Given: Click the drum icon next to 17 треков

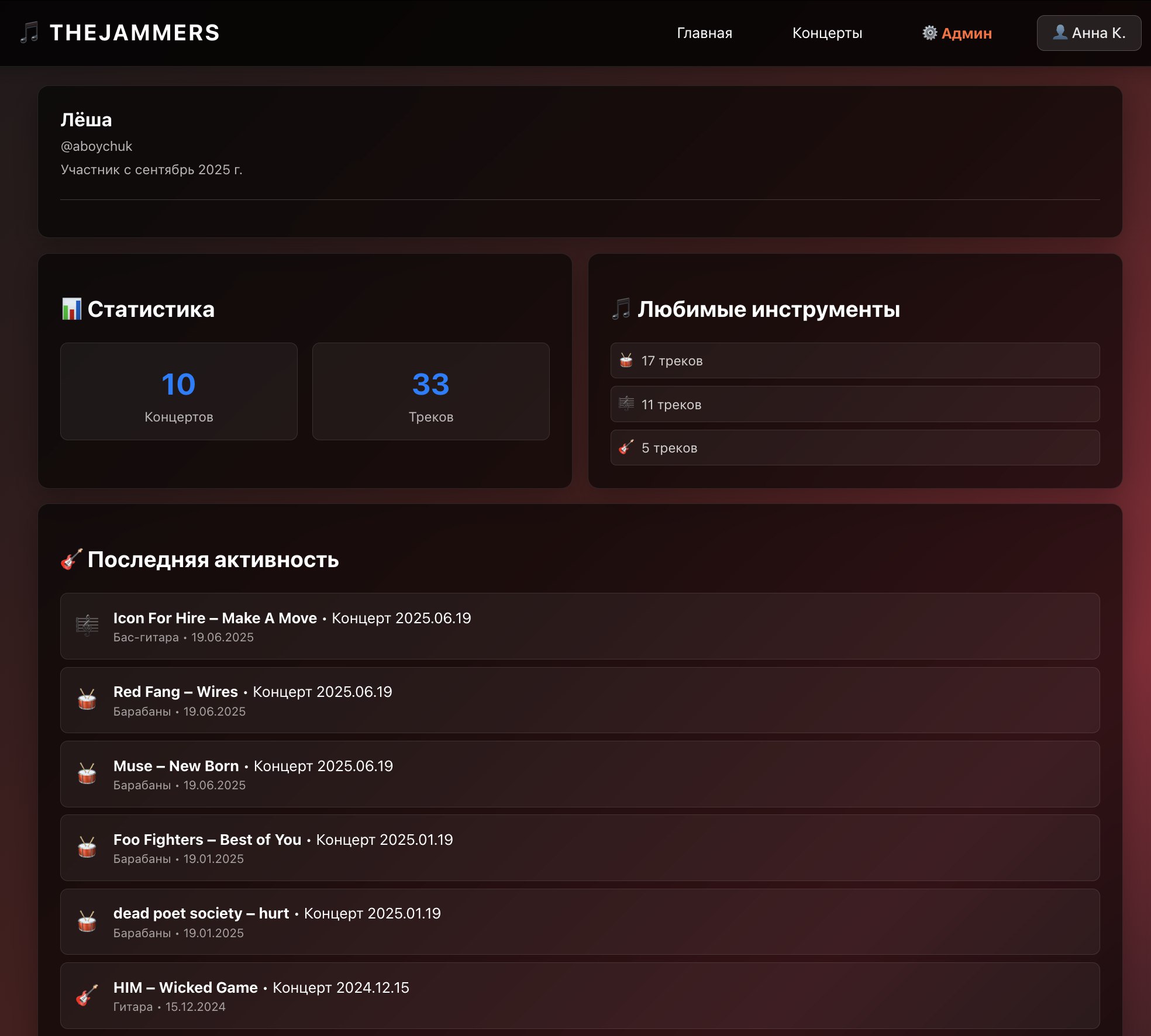Looking at the screenshot, I should (626, 360).
